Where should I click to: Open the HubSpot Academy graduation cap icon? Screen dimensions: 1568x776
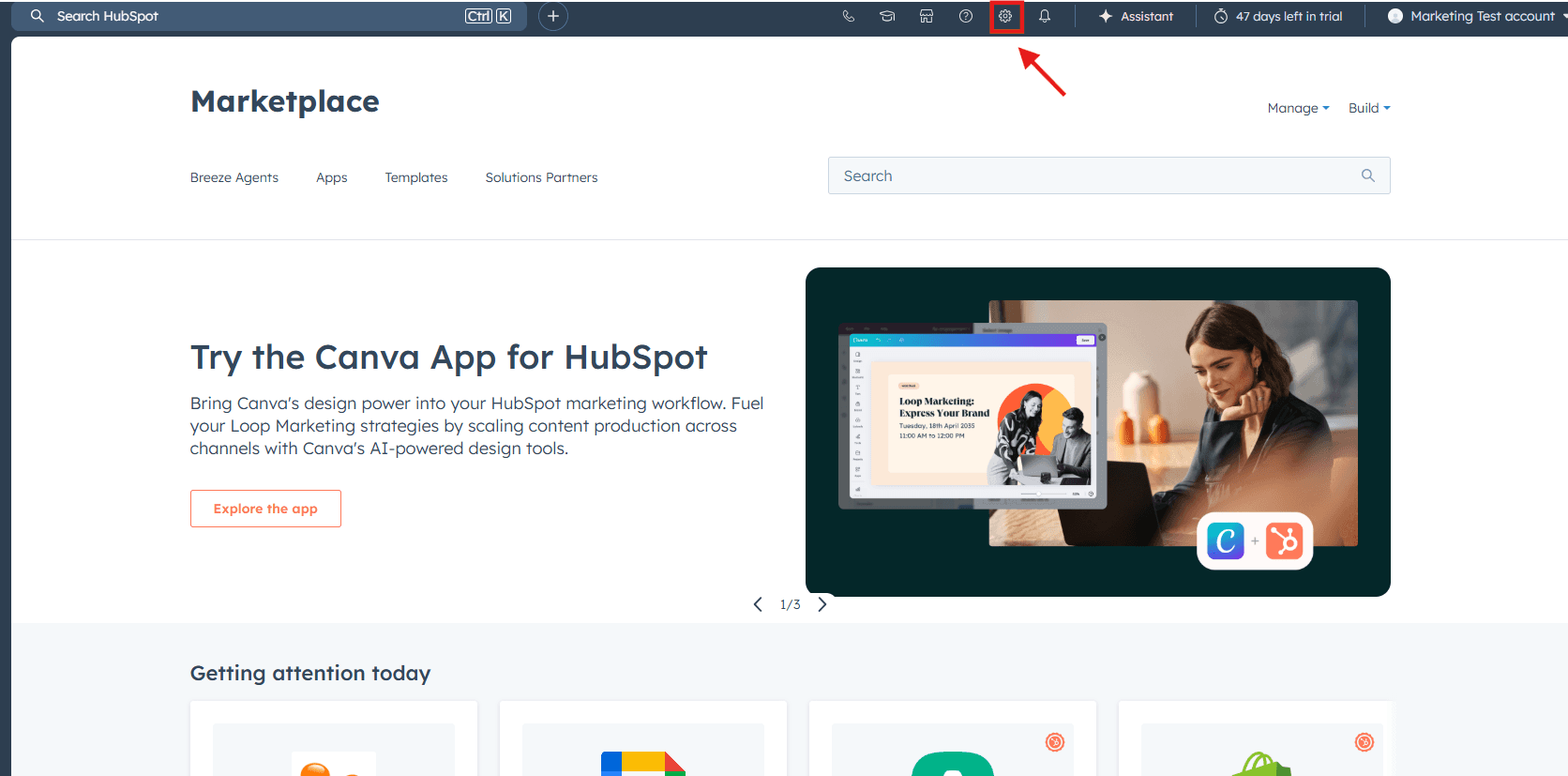coord(887,16)
